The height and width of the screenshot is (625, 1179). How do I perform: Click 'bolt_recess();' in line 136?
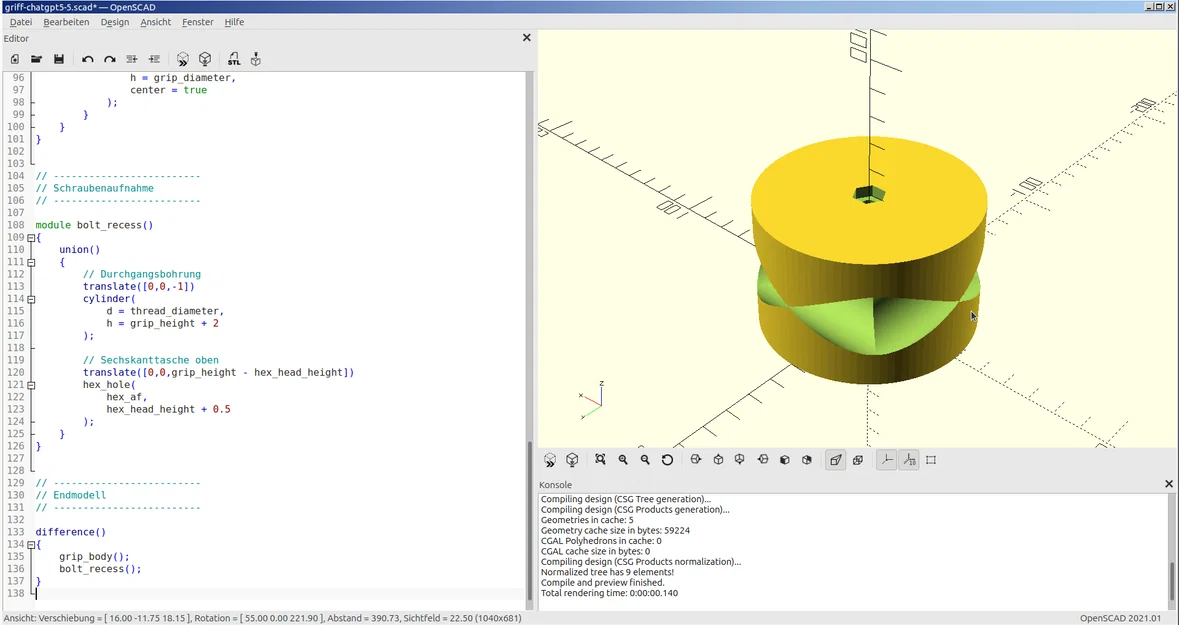pos(100,569)
